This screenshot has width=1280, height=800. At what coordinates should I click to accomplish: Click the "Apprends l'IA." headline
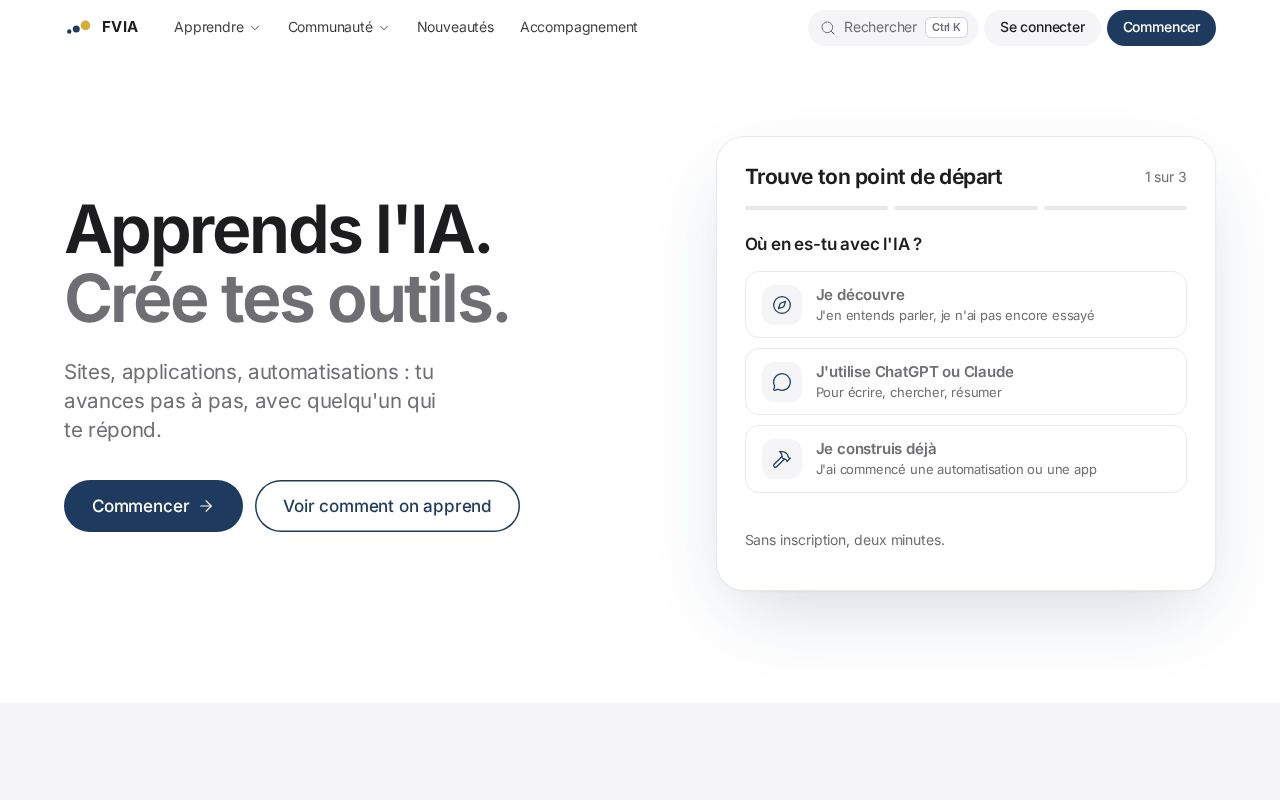click(x=277, y=229)
